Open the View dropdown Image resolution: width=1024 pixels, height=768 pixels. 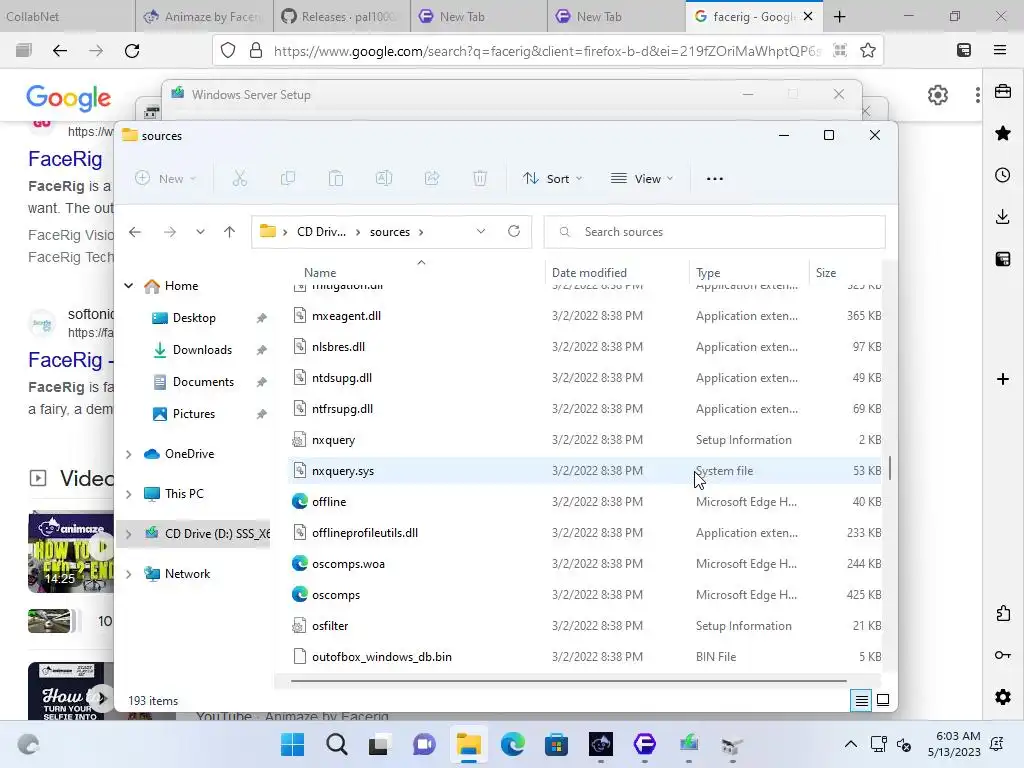pos(641,178)
